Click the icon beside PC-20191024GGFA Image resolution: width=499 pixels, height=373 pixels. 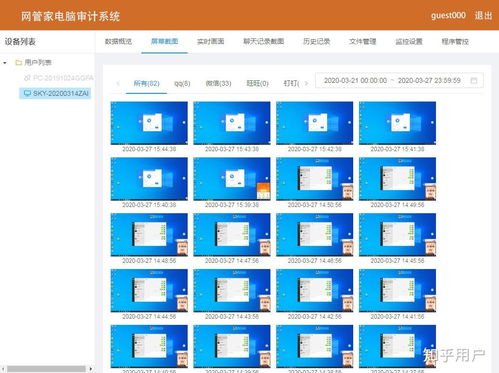coord(27,78)
